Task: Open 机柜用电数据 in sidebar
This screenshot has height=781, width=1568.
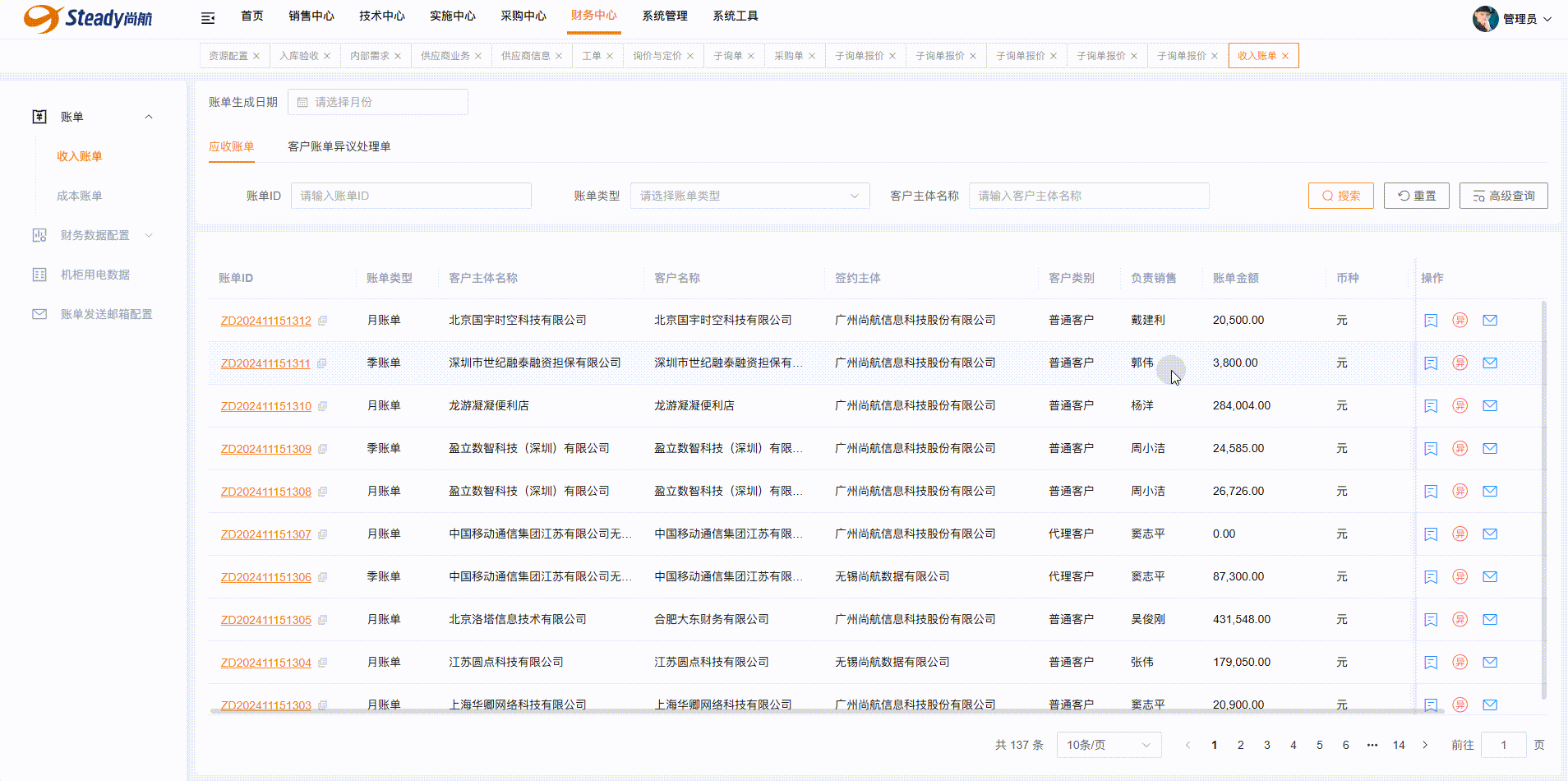Action: click(x=95, y=275)
